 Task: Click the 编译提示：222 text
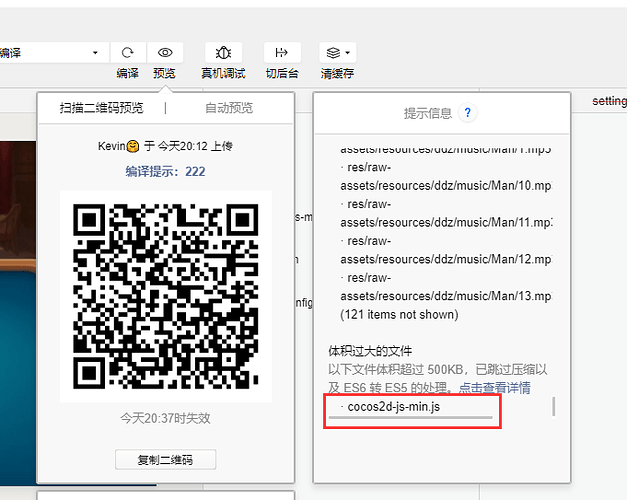165,171
